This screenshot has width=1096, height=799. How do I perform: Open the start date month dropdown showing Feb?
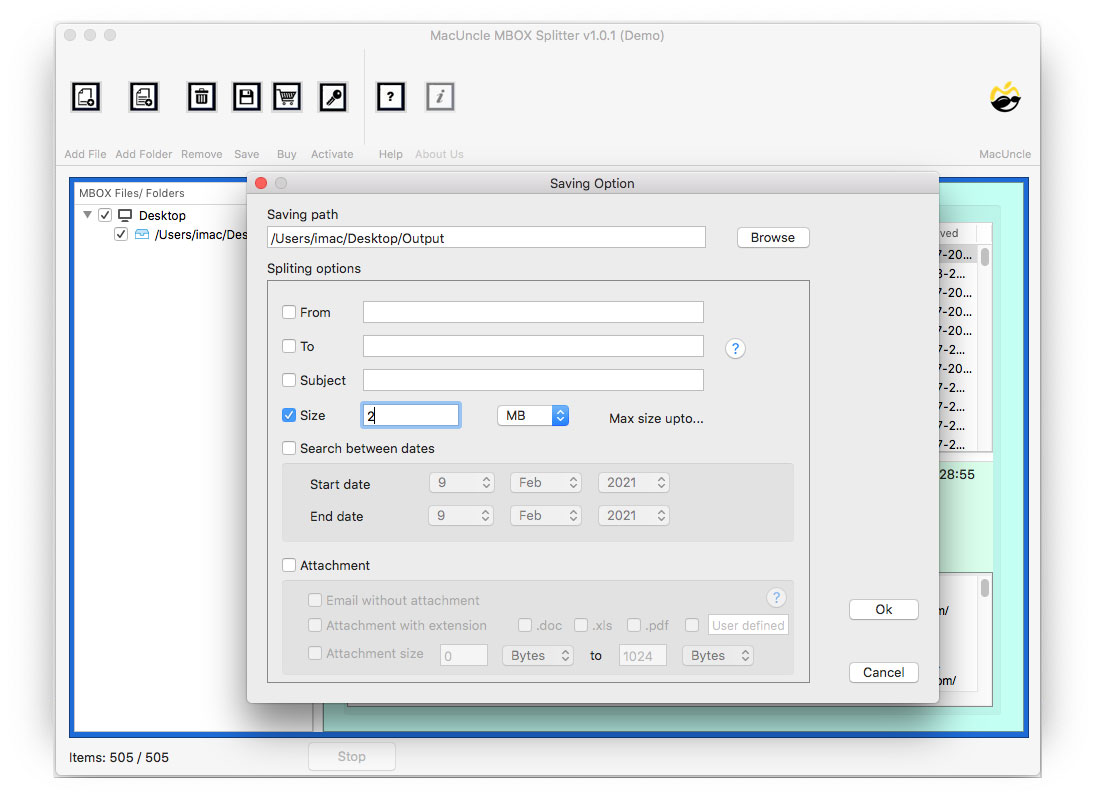(x=545, y=482)
